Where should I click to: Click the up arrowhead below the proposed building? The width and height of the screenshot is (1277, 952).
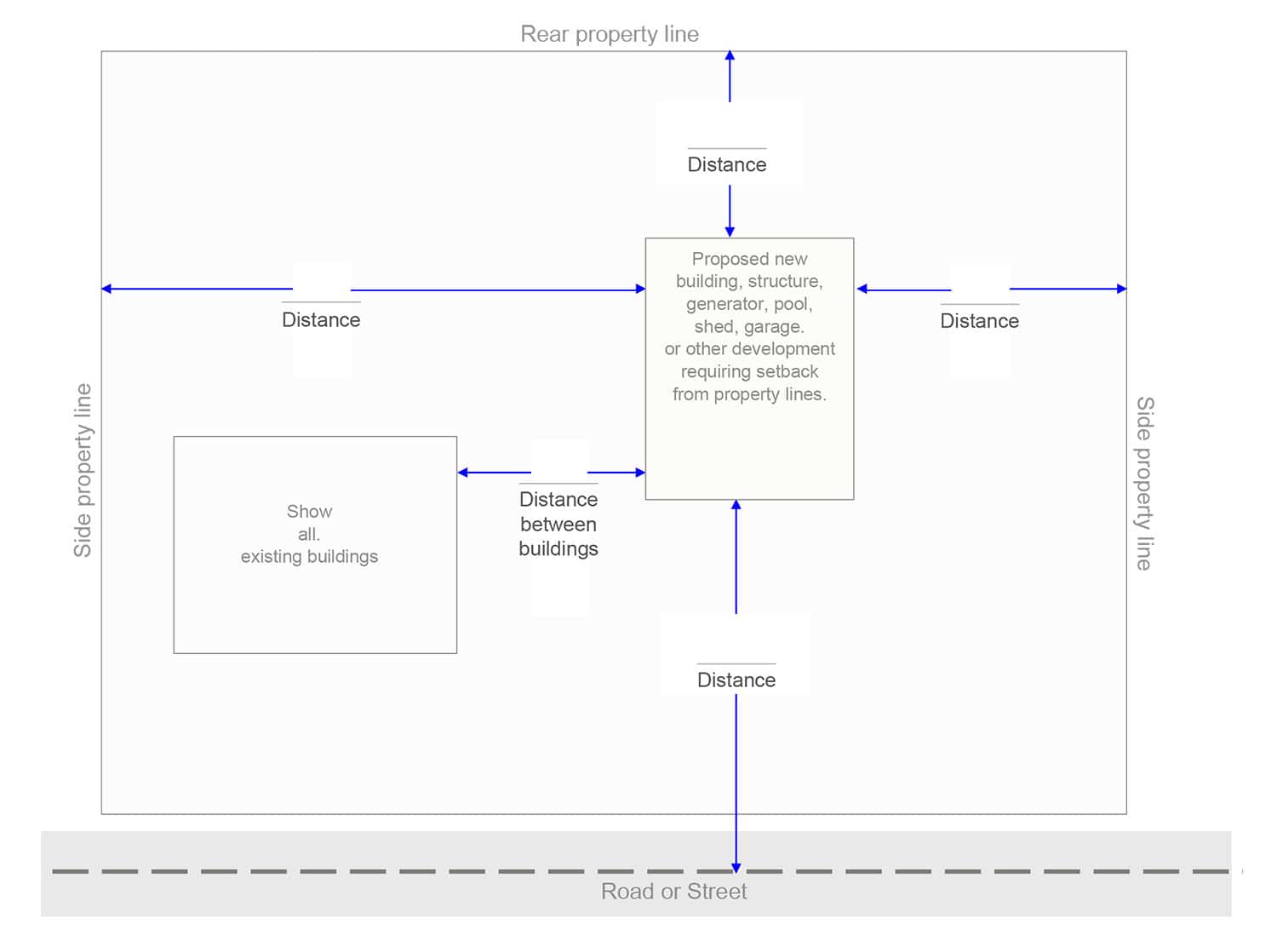click(736, 506)
